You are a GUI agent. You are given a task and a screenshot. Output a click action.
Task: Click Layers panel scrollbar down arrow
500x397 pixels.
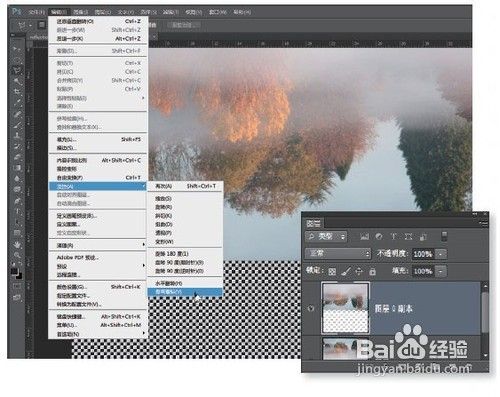point(485,355)
